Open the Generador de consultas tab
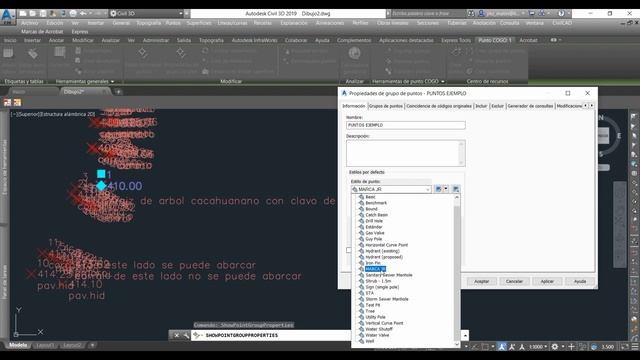640x360 pixels. coord(530,106)
